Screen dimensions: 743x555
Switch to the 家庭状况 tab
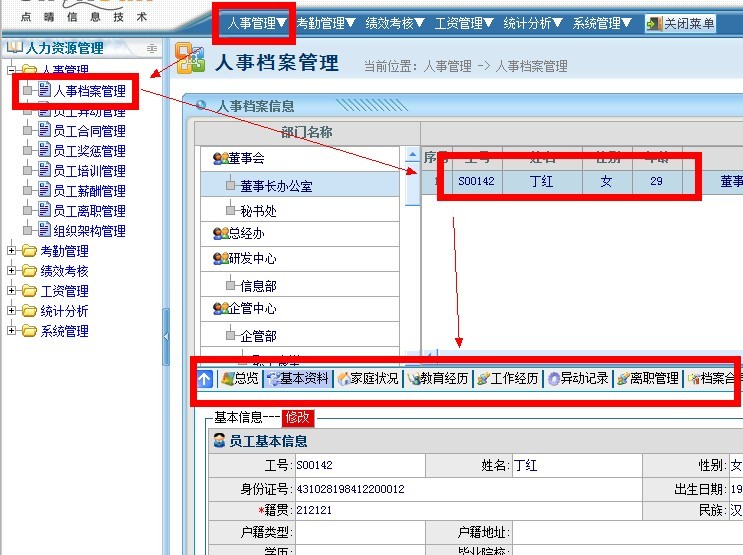(369, 379)
